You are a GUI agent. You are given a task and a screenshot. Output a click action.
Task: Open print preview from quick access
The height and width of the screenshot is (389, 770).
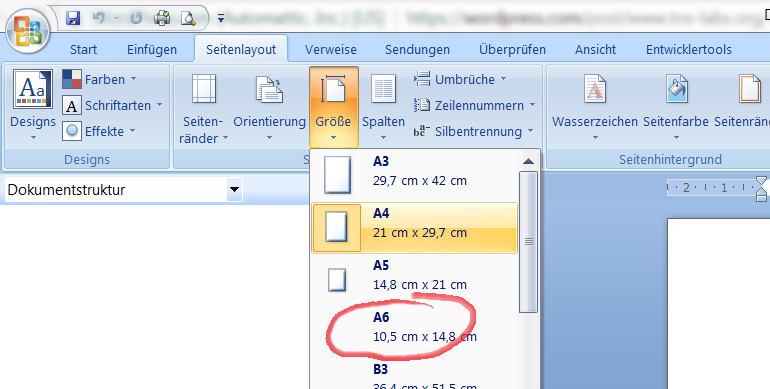tap(188, 18)
